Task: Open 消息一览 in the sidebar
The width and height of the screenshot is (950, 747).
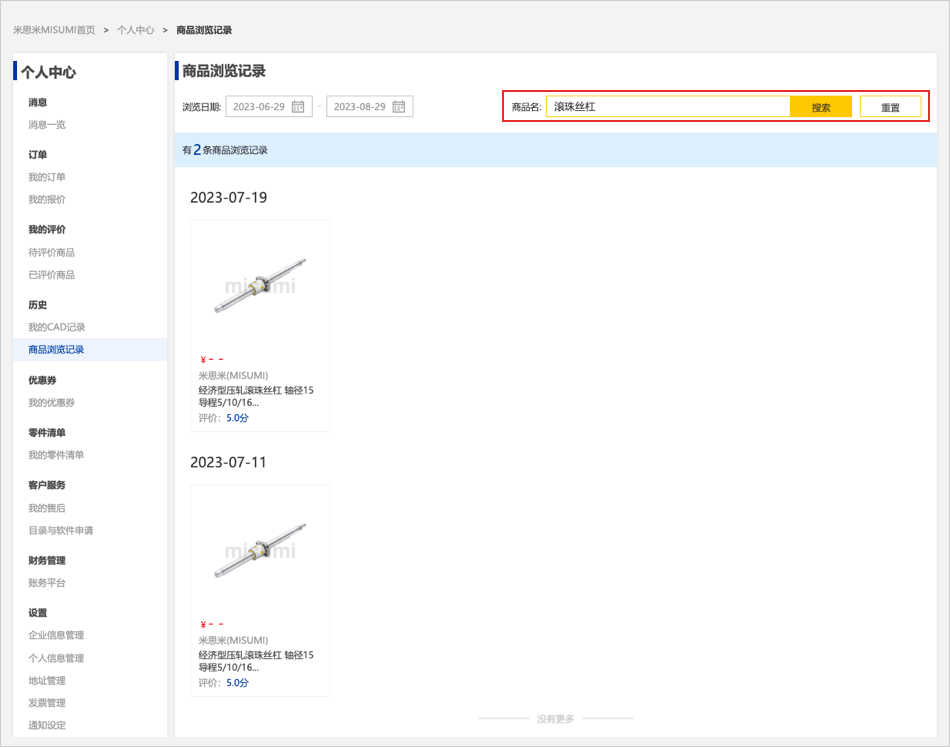Action: pos(47,125)
